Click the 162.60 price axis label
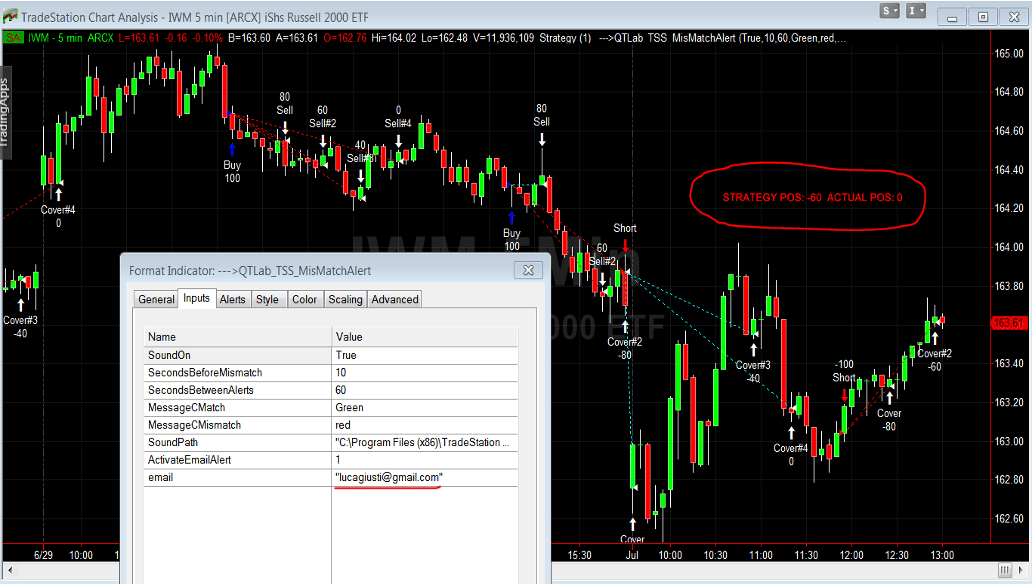Screen dimensions: 1032x584 point(1009,519)
